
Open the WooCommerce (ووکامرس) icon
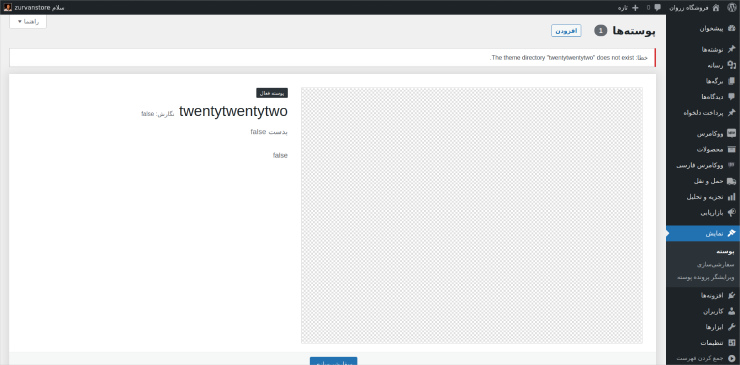[732, 134]
